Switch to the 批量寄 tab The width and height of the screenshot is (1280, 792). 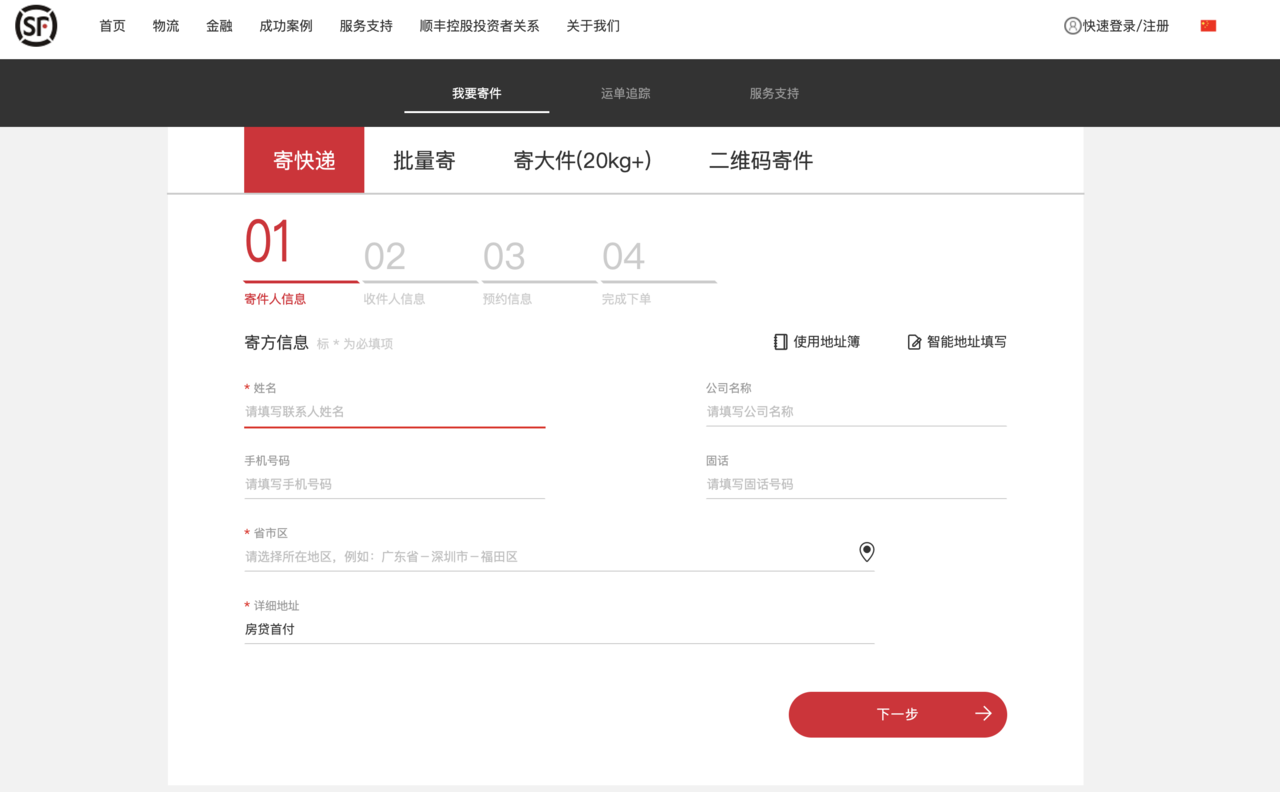[x=424, y=161]
